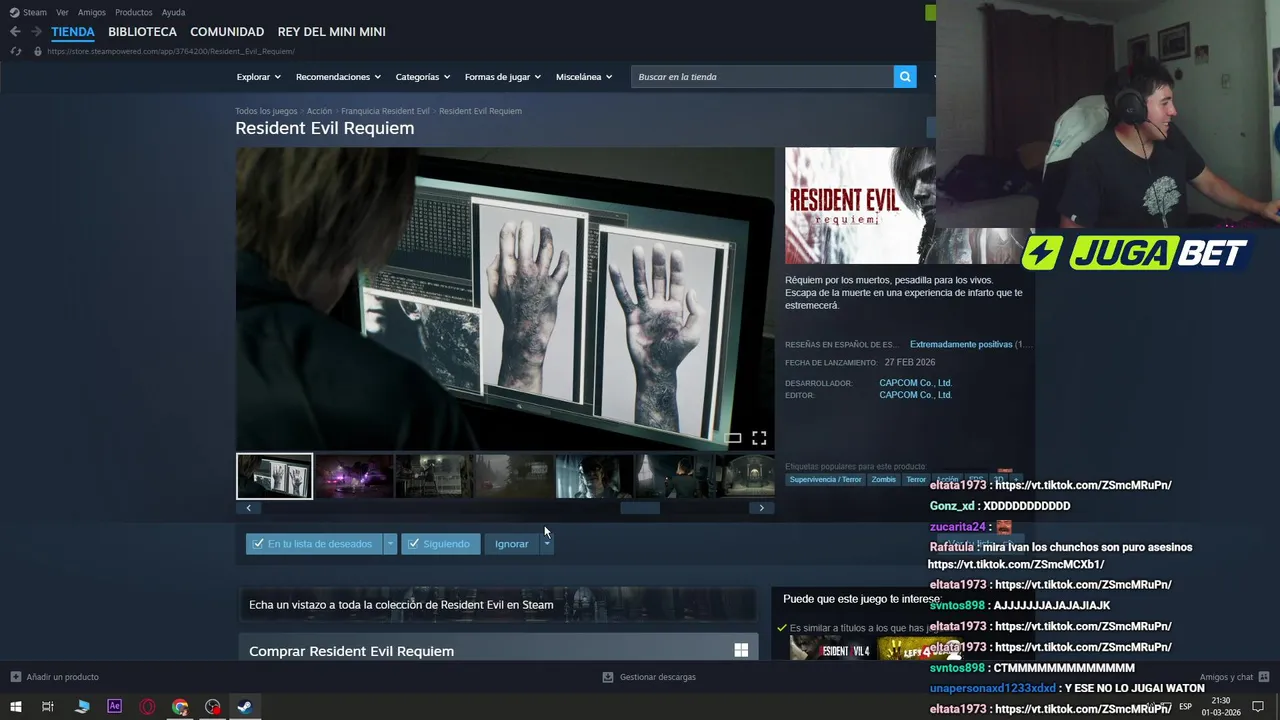This screenshot has height=720, width=1280.
Task: Open the Recomendaciones dropdown menu
Action: click(338, 77)
